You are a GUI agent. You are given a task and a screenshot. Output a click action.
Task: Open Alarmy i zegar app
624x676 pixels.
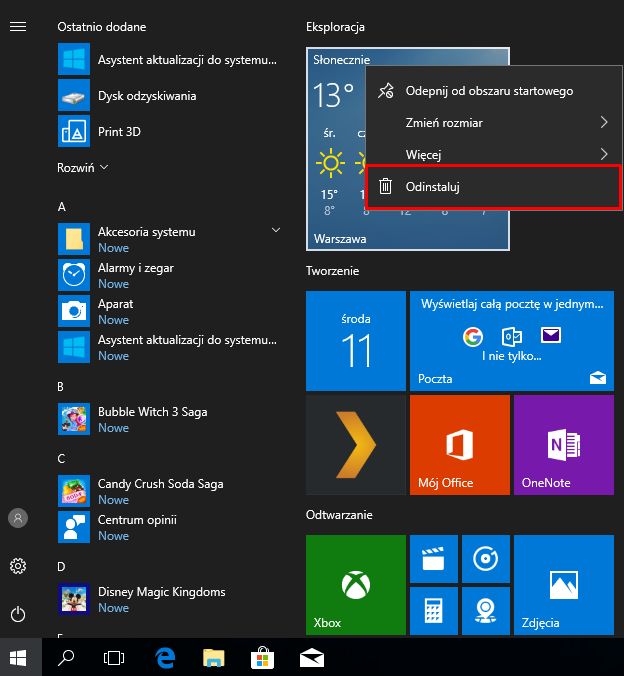coord(168,275)
